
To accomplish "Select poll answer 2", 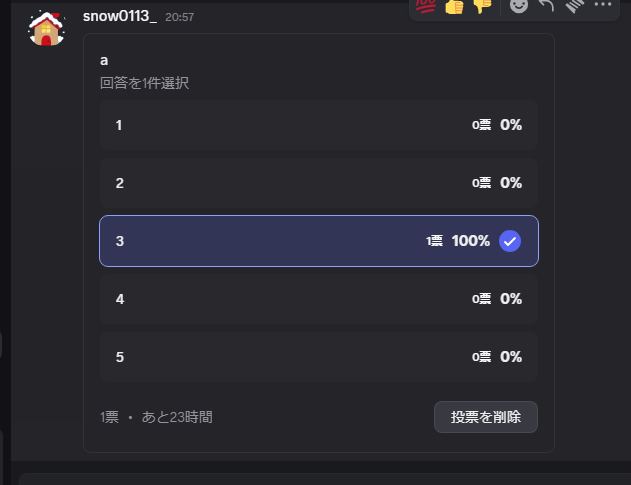I will [x=319, y=183].
